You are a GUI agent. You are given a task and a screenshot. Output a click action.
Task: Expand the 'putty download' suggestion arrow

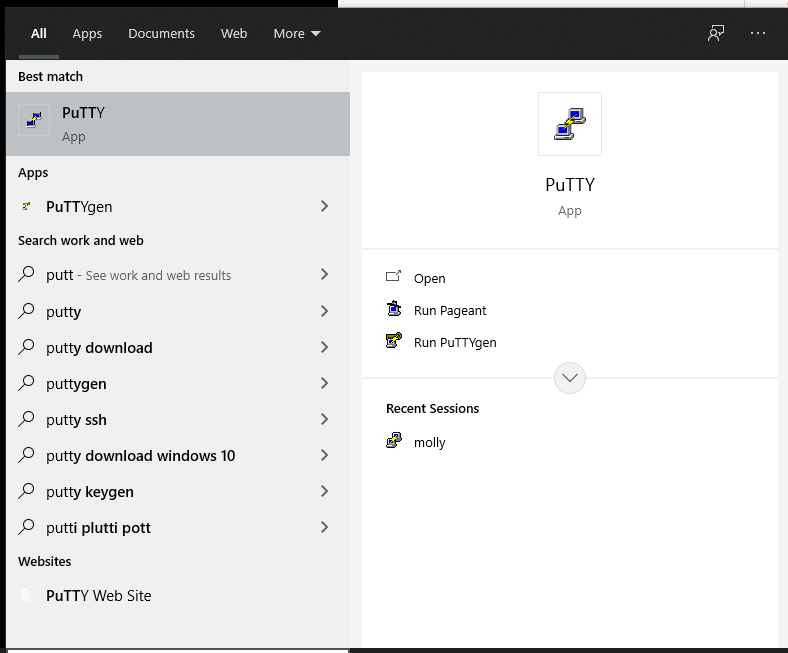tap(325, 347)
